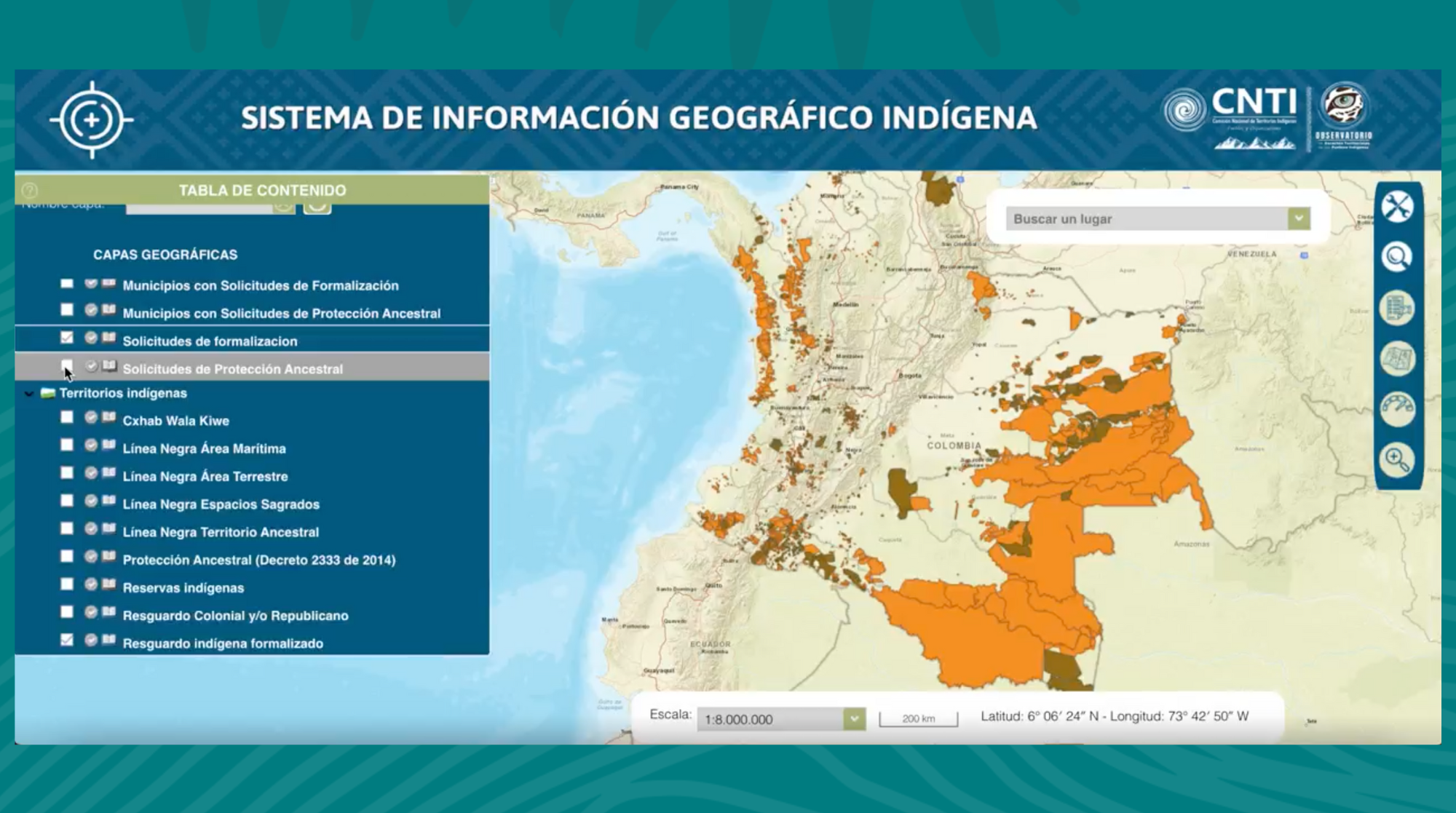Click the magnifier search tool icon

coord(1396,257)
